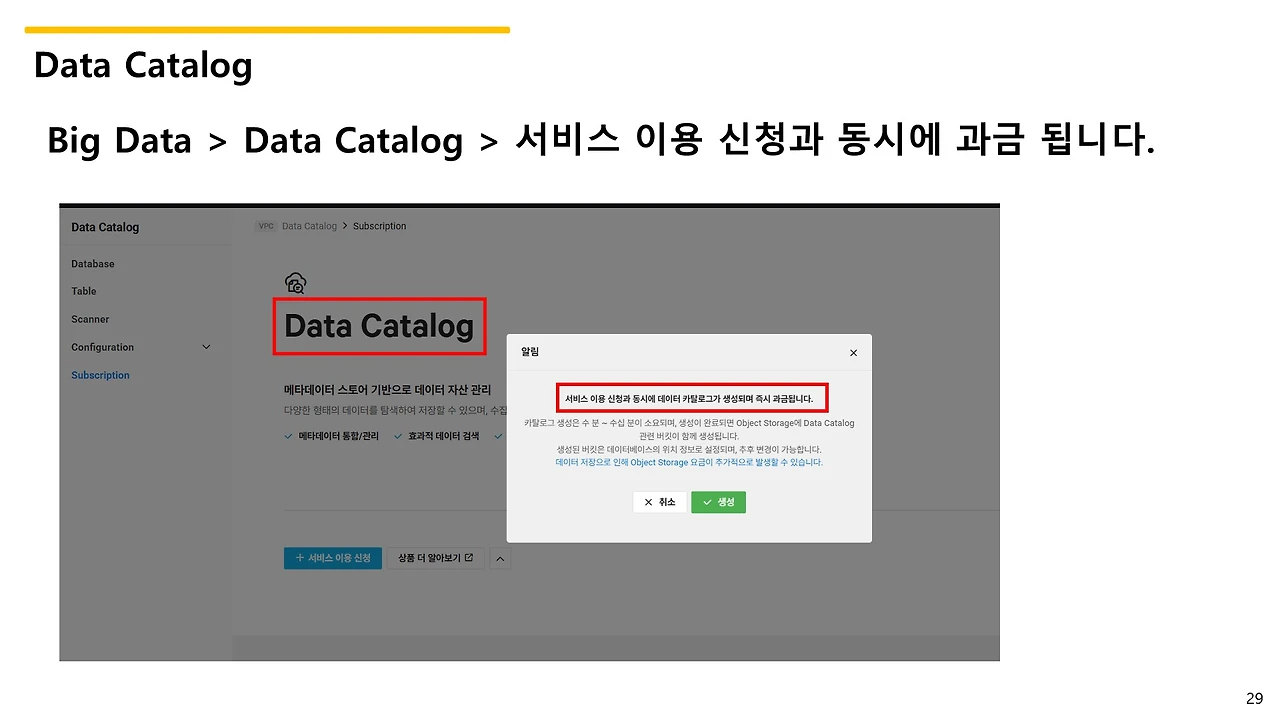Open the Scanner sidebar item

pos(90,319)
